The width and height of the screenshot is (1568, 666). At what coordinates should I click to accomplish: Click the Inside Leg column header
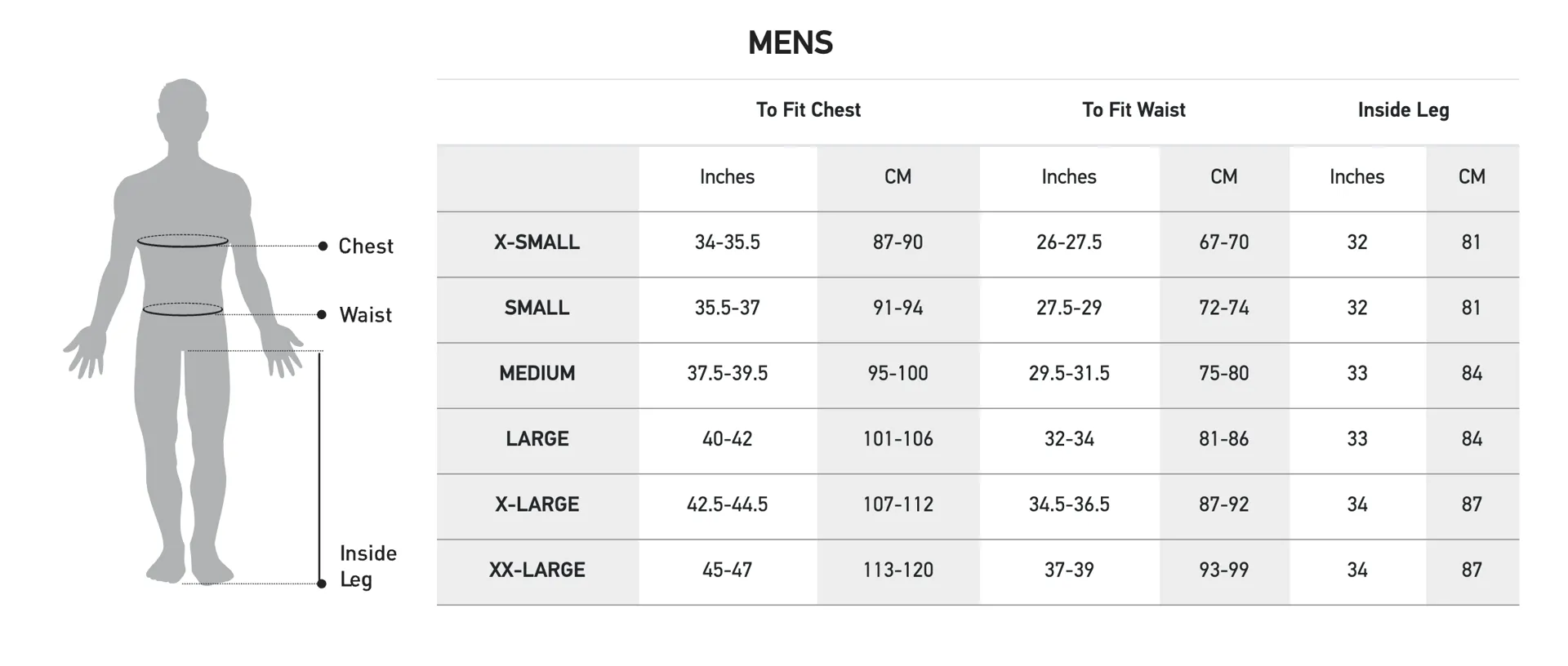pyautogui.click(x=1403, y=110)
